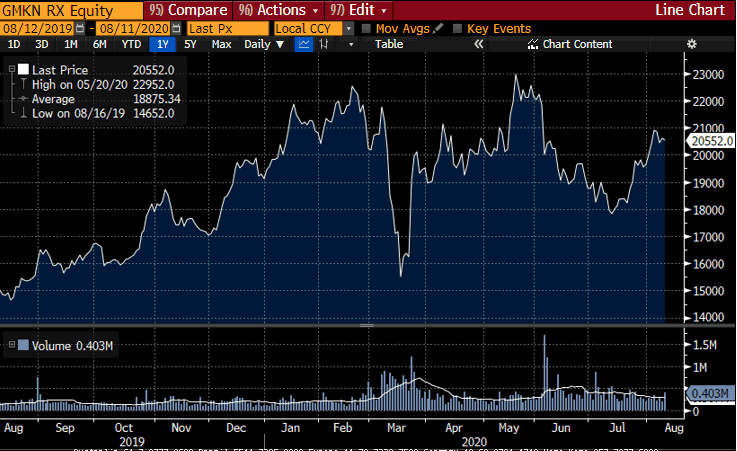The width and height of the screenshot is (737, 451).
Task: Click the double left arrow collapse icon
Action: (479, 44)
